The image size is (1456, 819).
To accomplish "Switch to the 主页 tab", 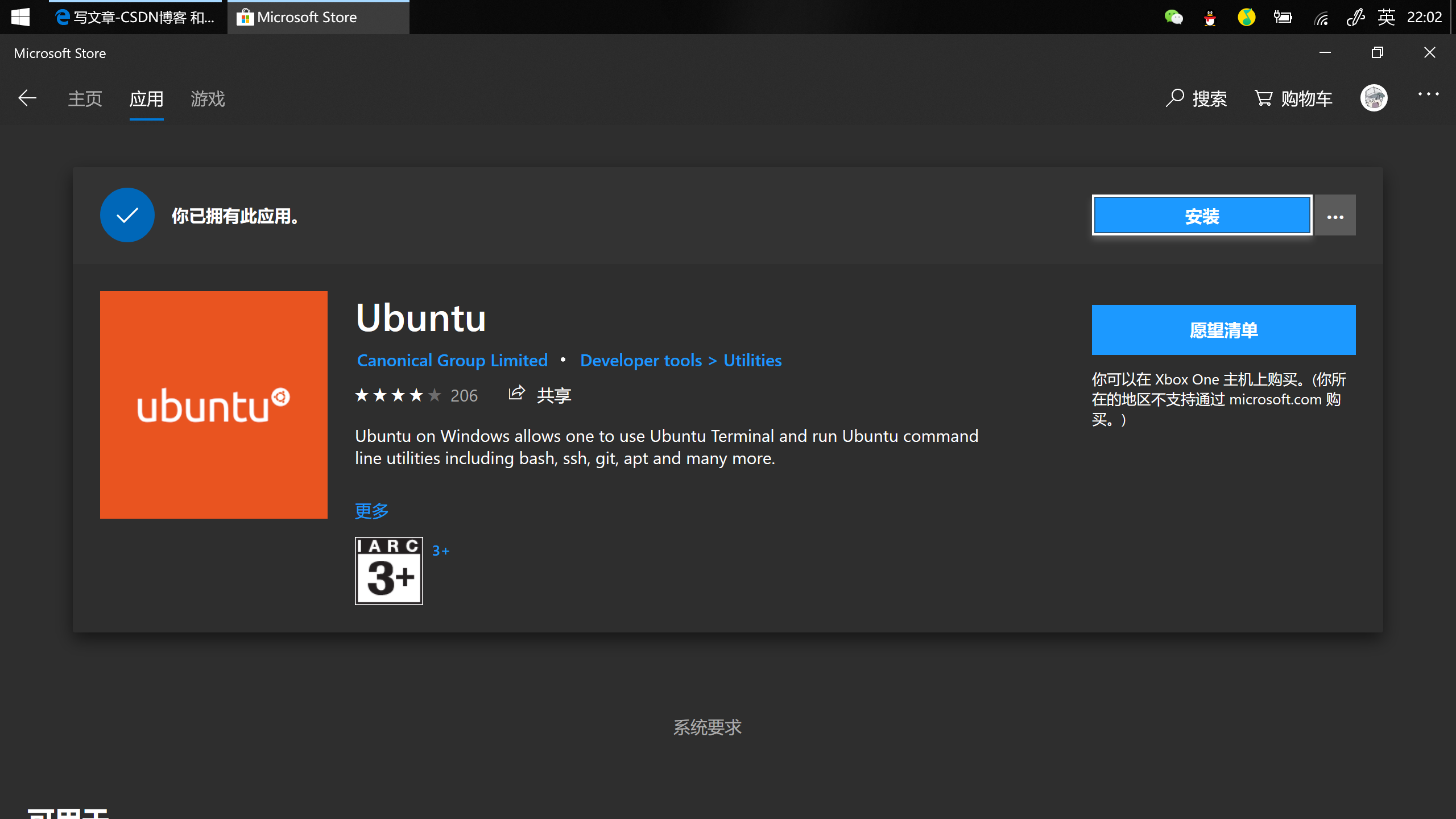I will [84, 98].
